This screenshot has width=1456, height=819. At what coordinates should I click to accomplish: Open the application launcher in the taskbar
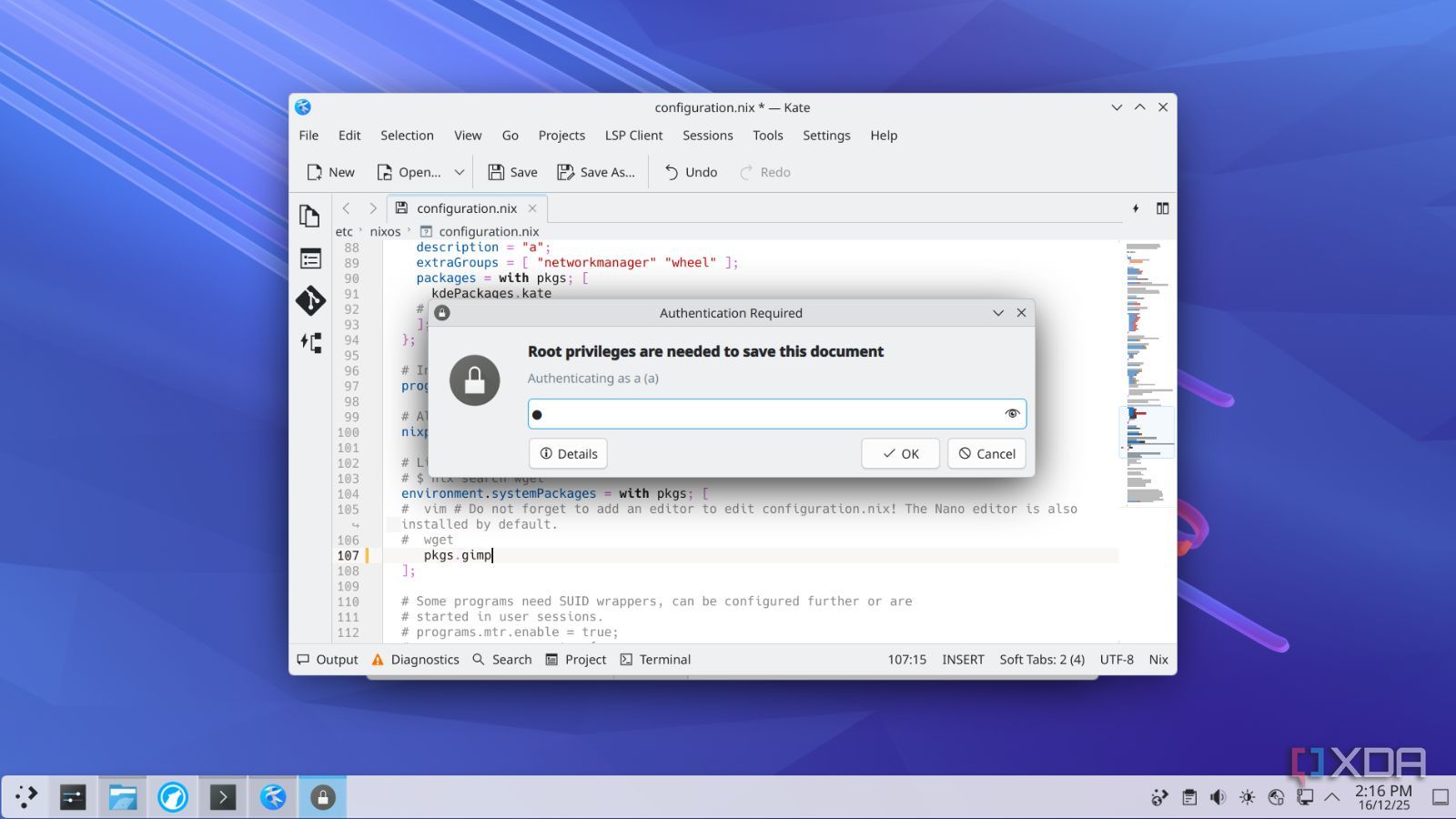(26, 797)
